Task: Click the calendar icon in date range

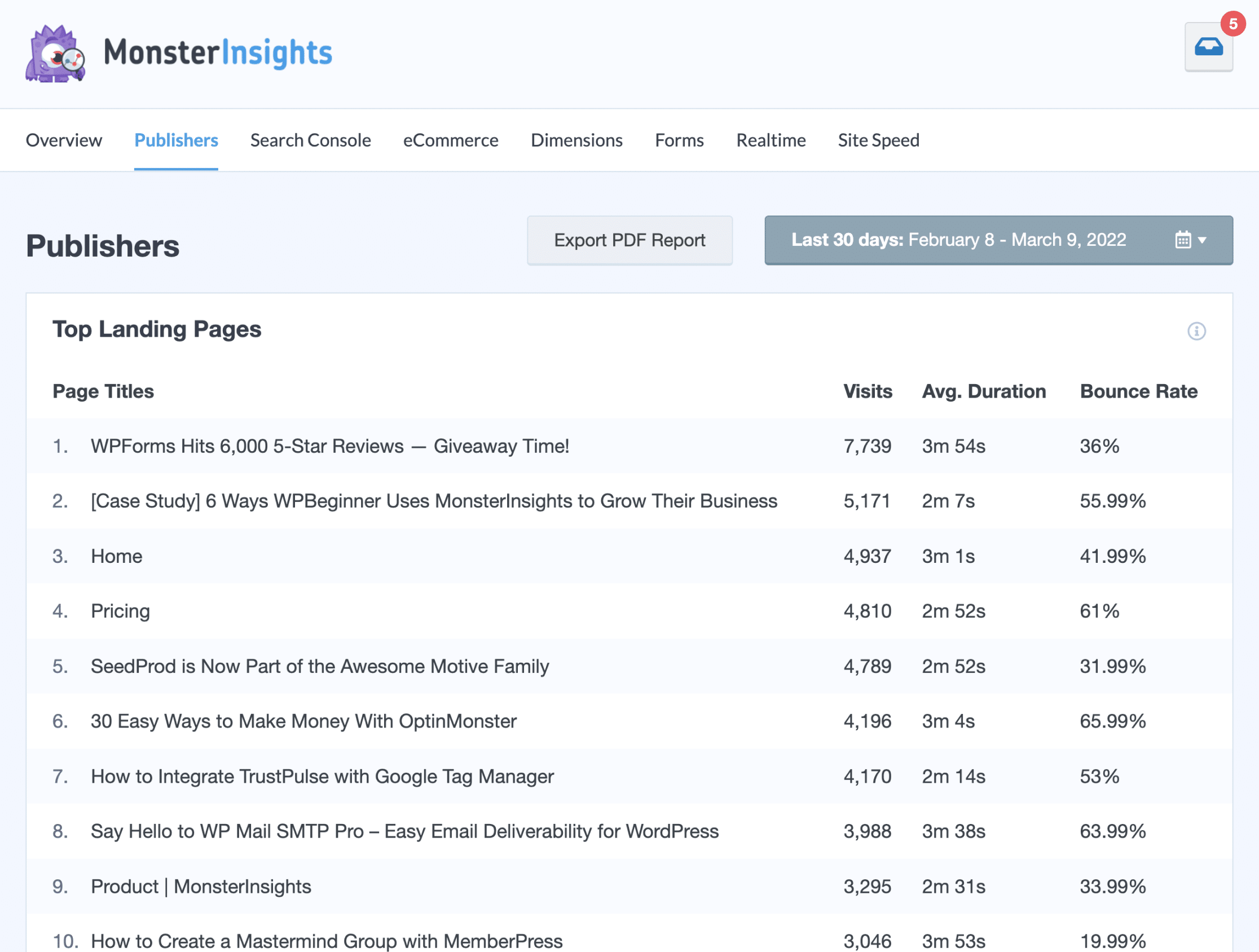Action: click(x=1183, y=240)
